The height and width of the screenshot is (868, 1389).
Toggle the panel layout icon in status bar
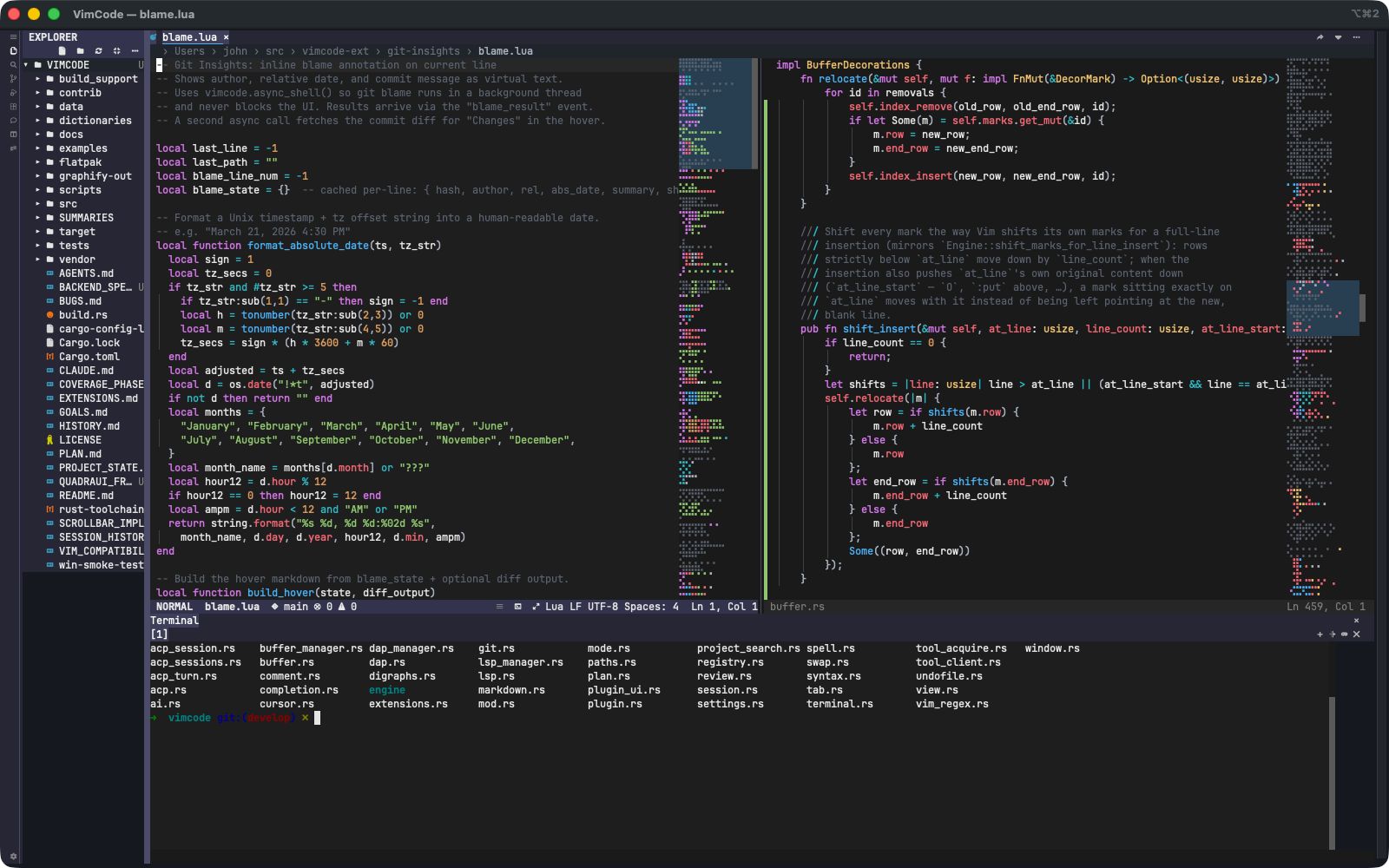[517, 607]
